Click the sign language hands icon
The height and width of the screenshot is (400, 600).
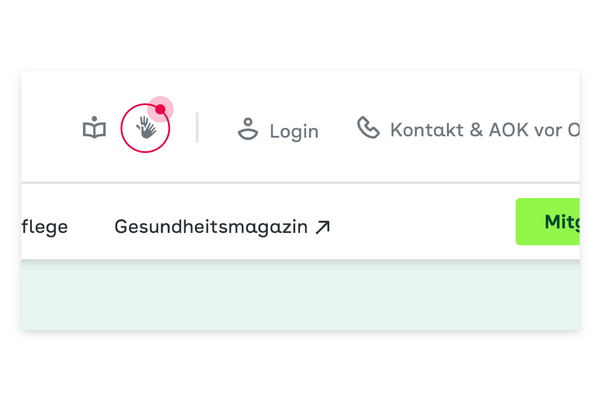146,127
